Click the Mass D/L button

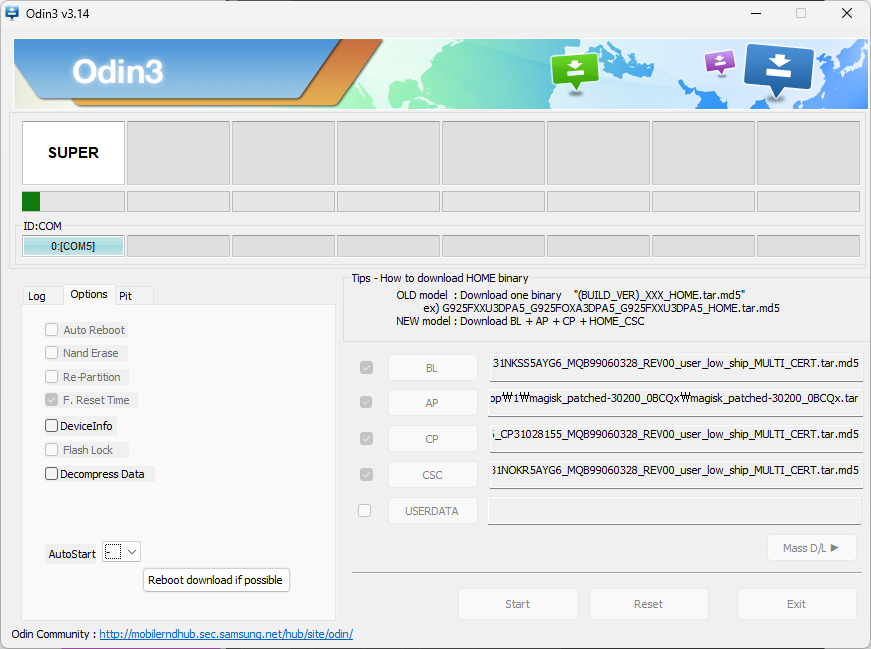pos(812,548)
